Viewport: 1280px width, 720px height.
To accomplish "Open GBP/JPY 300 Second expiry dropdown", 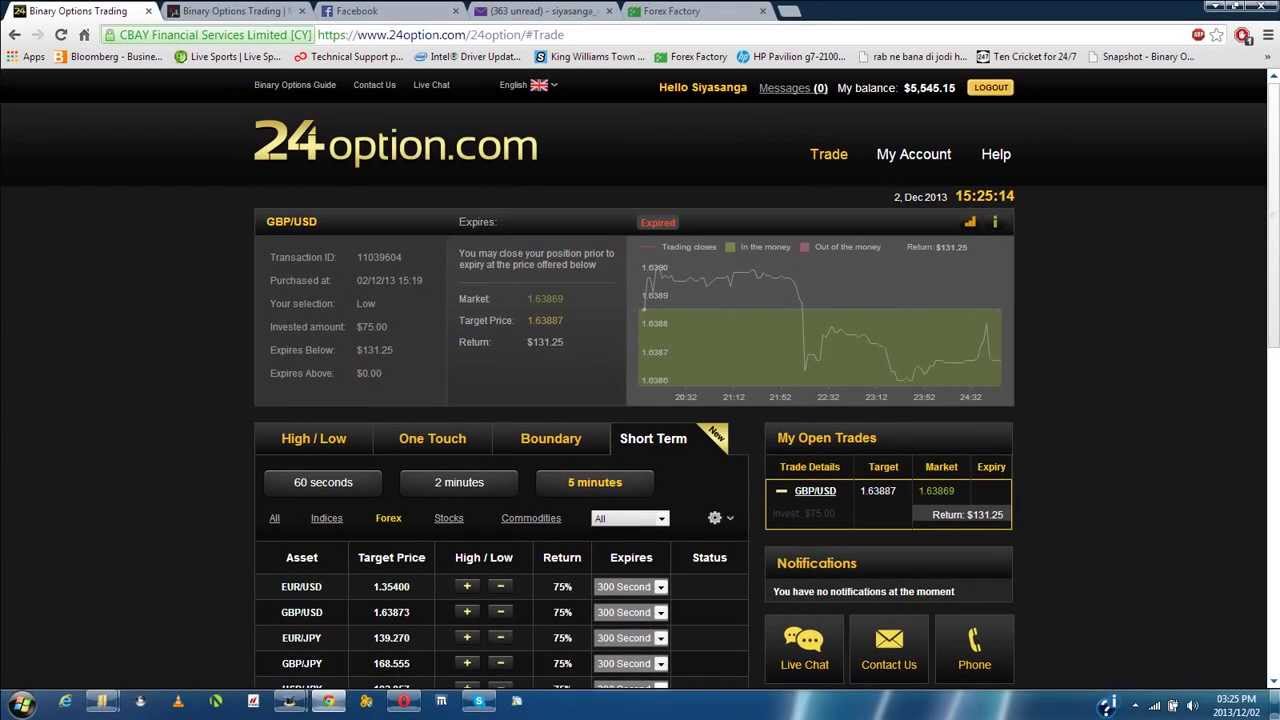I will (630, 663).
